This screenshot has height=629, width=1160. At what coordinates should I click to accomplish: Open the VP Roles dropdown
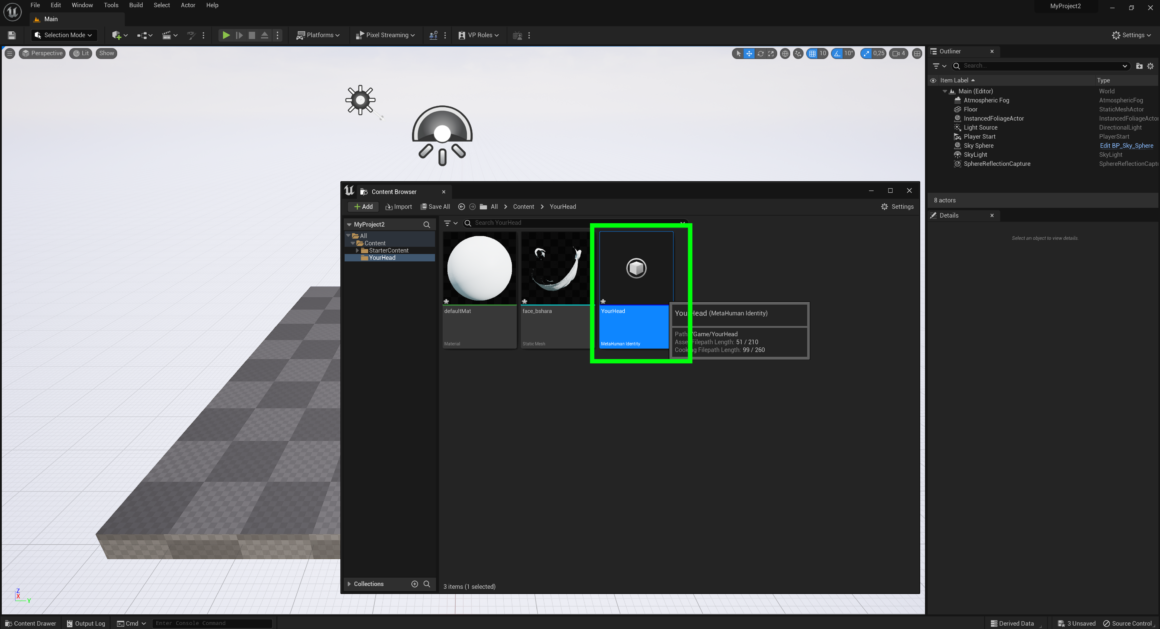pyautogui.click(x=479, y=35)
